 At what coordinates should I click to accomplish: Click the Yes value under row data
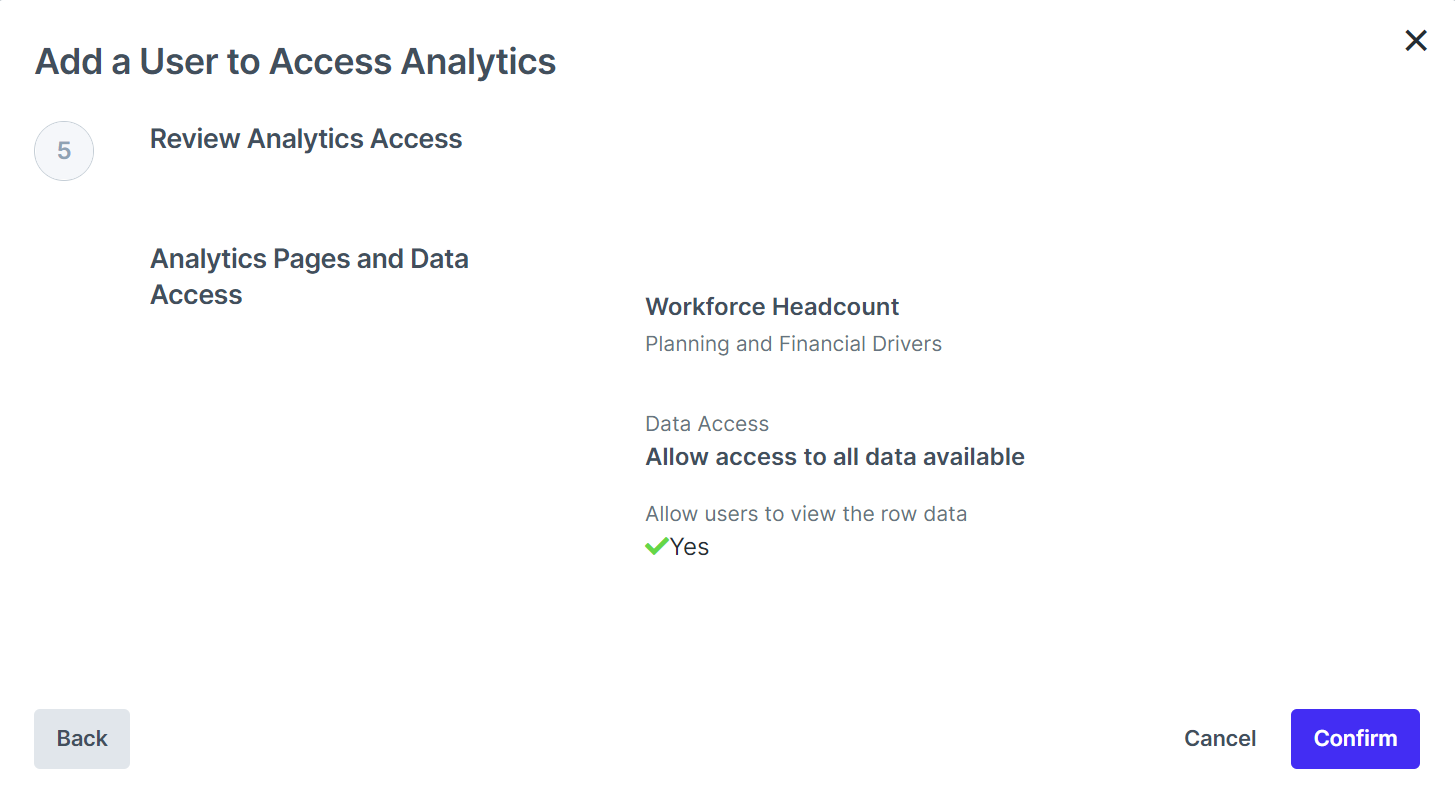(689, 547)
